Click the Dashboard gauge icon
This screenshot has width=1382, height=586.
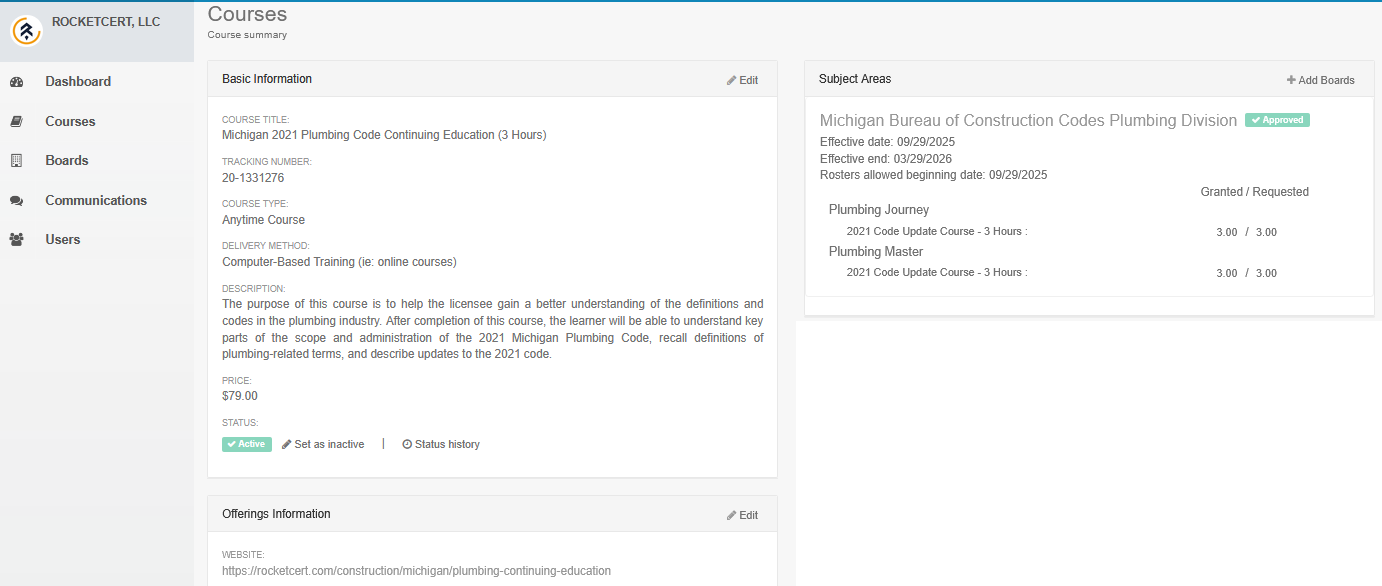(x=16, y=82)
